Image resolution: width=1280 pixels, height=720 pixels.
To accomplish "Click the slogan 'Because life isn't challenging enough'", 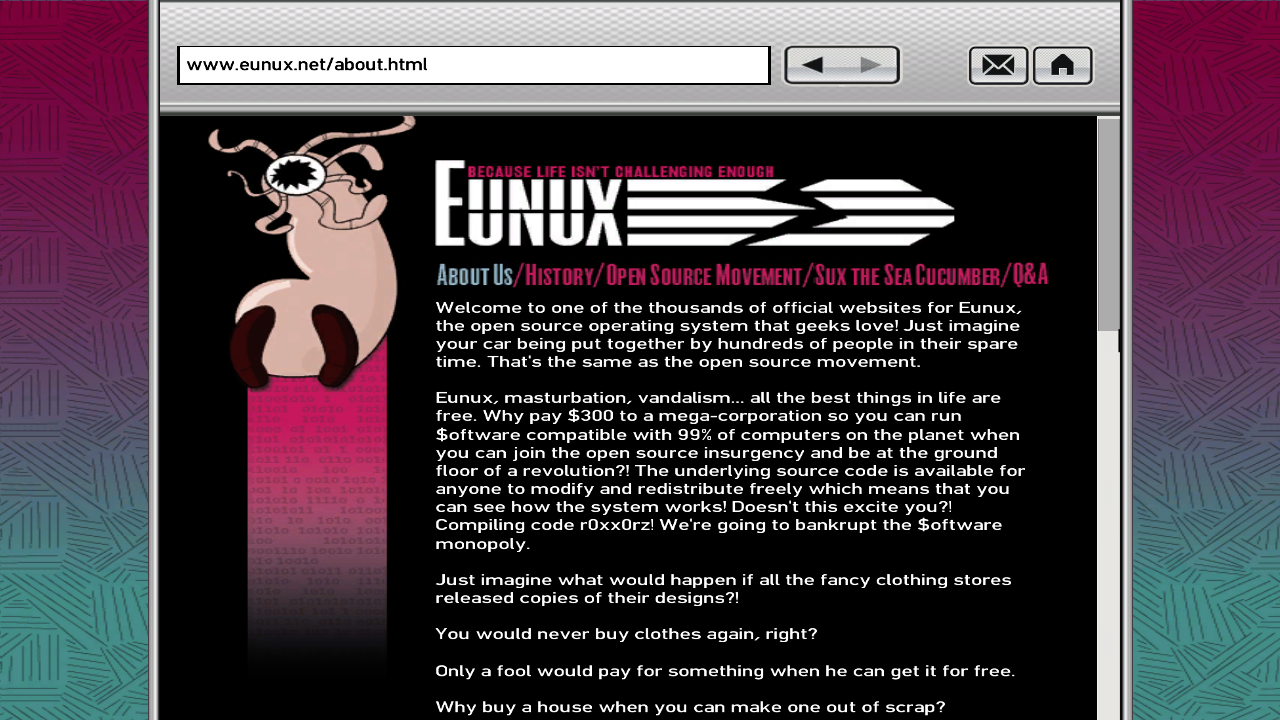I will click(620, 172).
